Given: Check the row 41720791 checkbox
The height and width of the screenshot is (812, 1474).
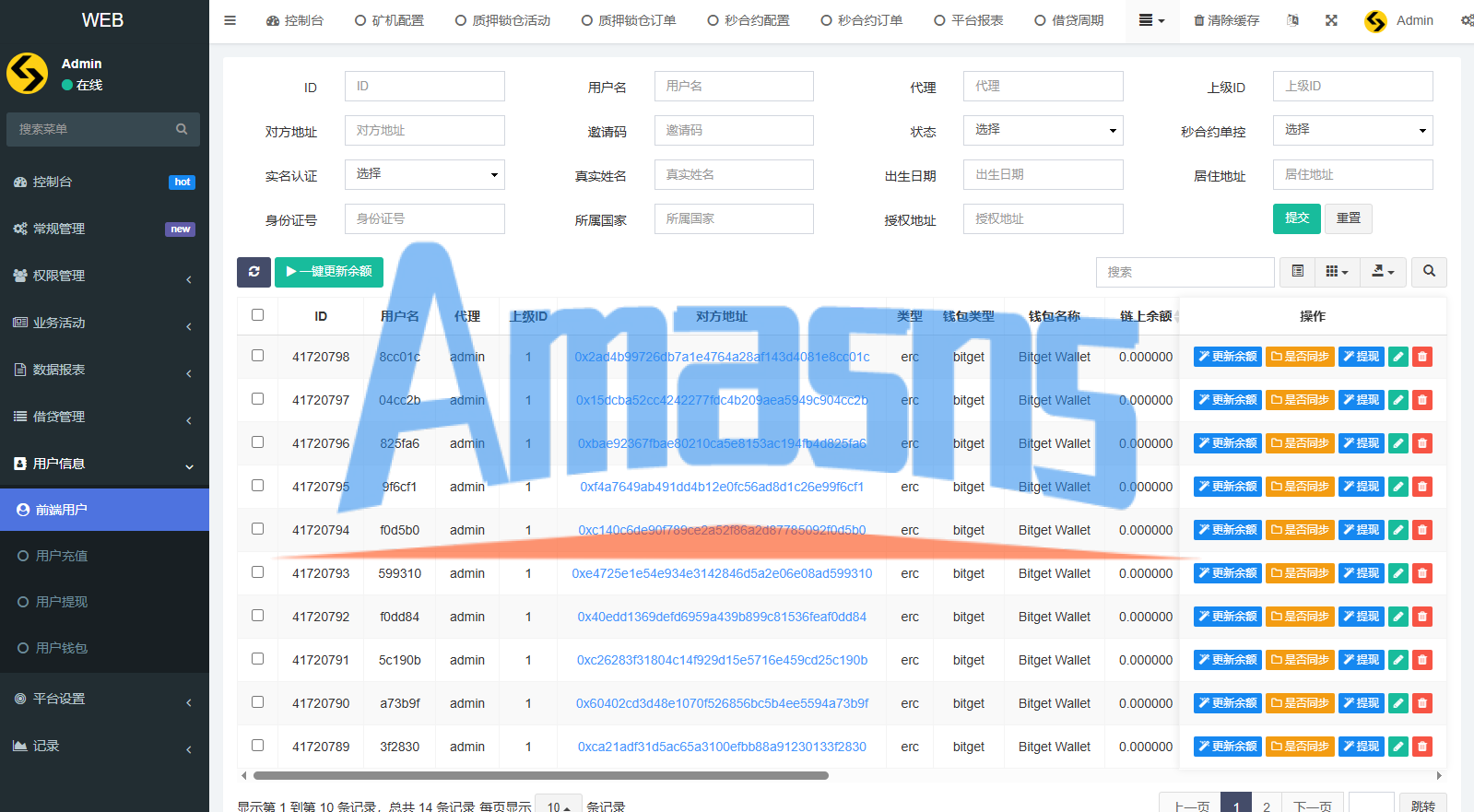Looking at the screenshot, I should point(257,659).
